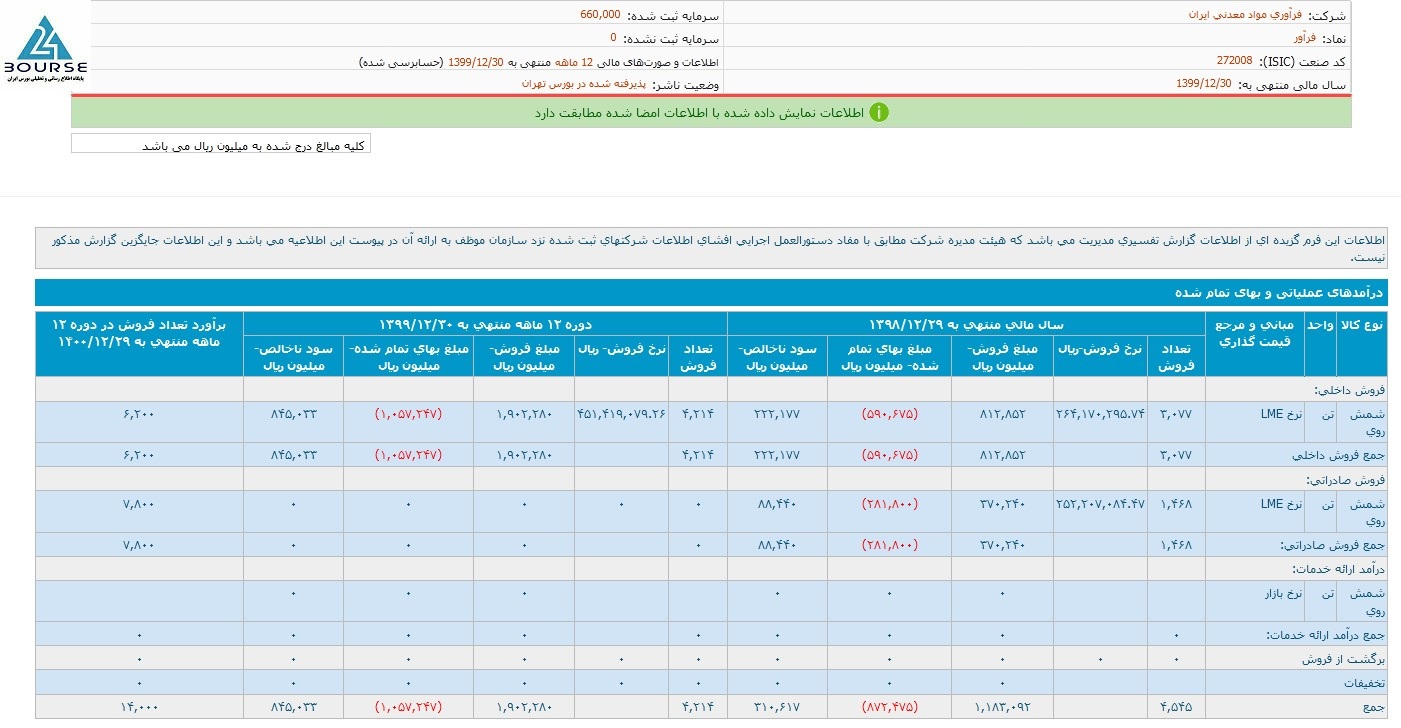This screenshot has height=728, width=1401.
Task: Click the تخفیفات row label
Action: 1362,683
